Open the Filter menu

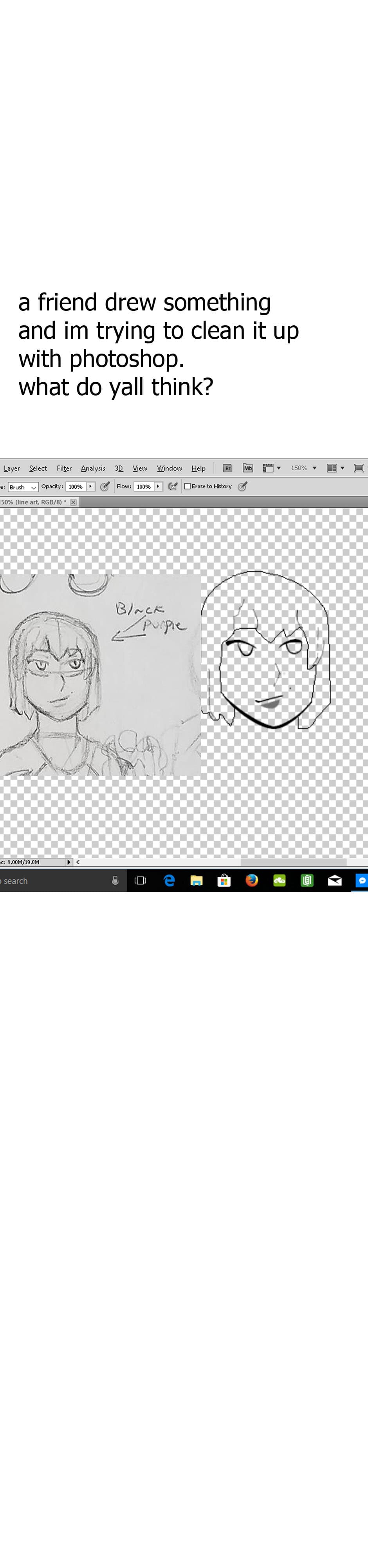[64, 468]
